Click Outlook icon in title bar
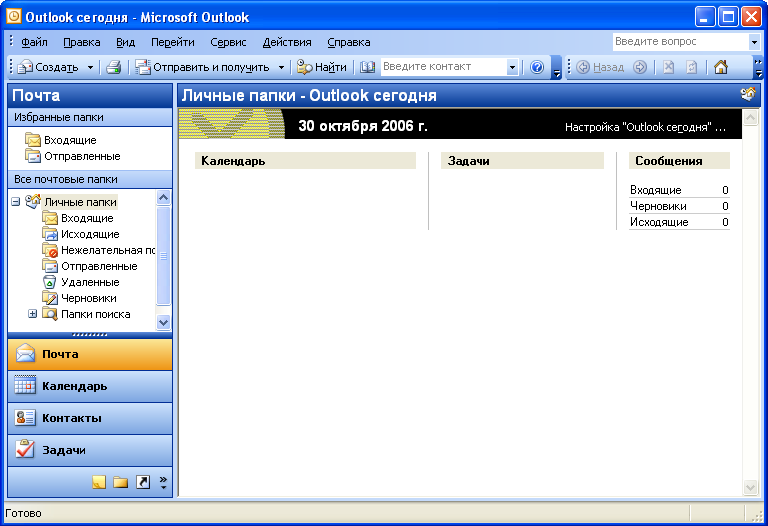This screenshot has width=768, height=526. point(14,17)
